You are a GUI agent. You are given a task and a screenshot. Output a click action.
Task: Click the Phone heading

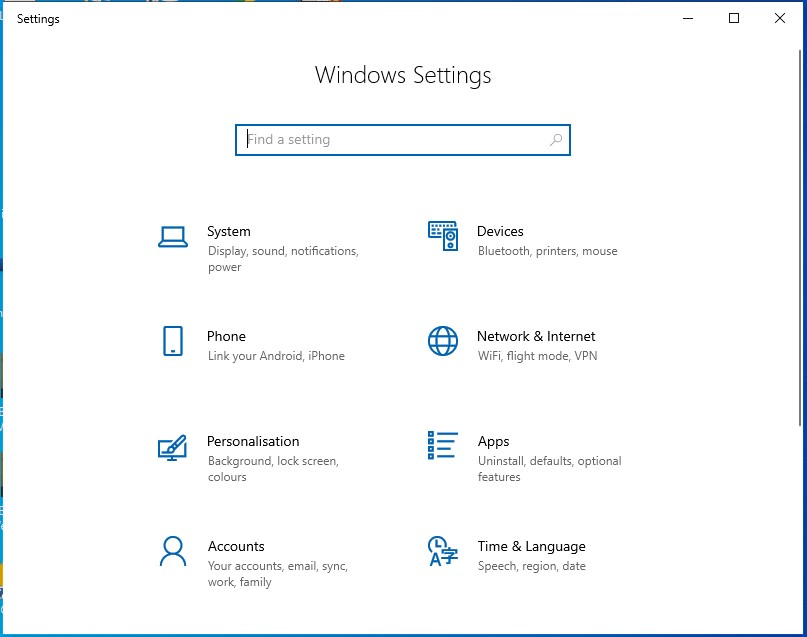226,337
